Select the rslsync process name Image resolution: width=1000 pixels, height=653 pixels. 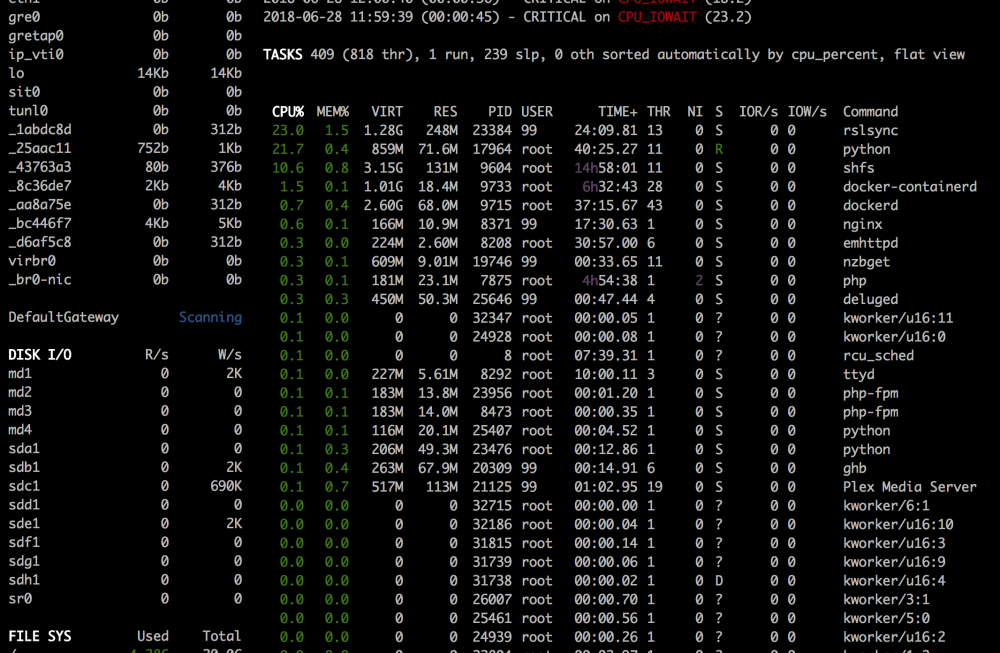point(870,131)
